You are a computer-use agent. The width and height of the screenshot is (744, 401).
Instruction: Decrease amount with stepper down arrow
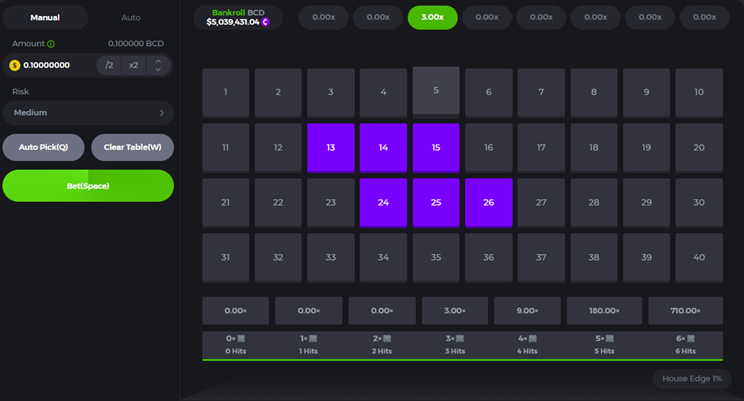(157, 70)
